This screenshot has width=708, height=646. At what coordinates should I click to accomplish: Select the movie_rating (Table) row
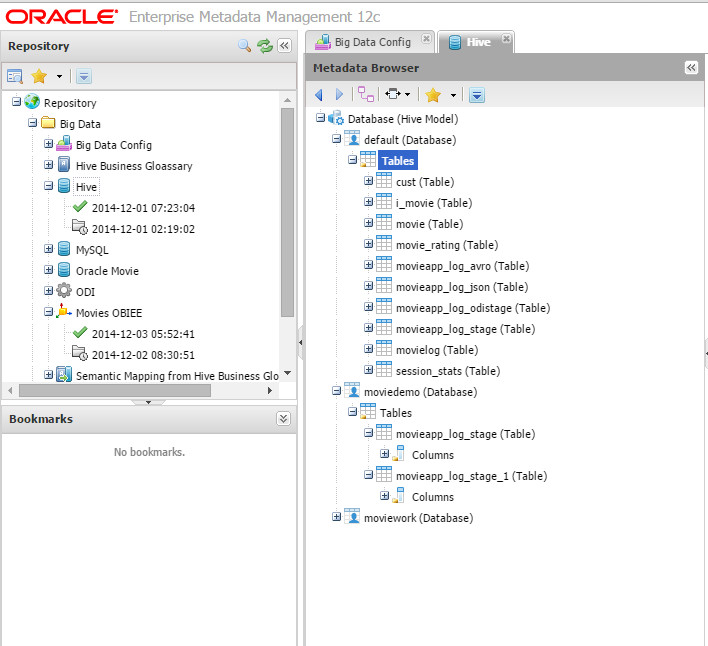click(447, 245)
